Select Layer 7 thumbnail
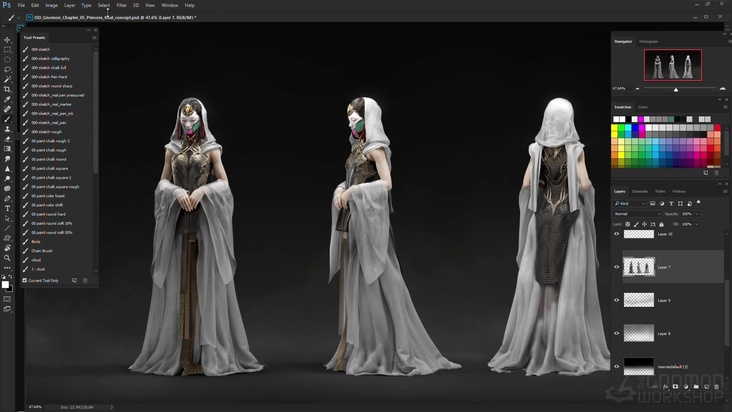 coord(639,267)
